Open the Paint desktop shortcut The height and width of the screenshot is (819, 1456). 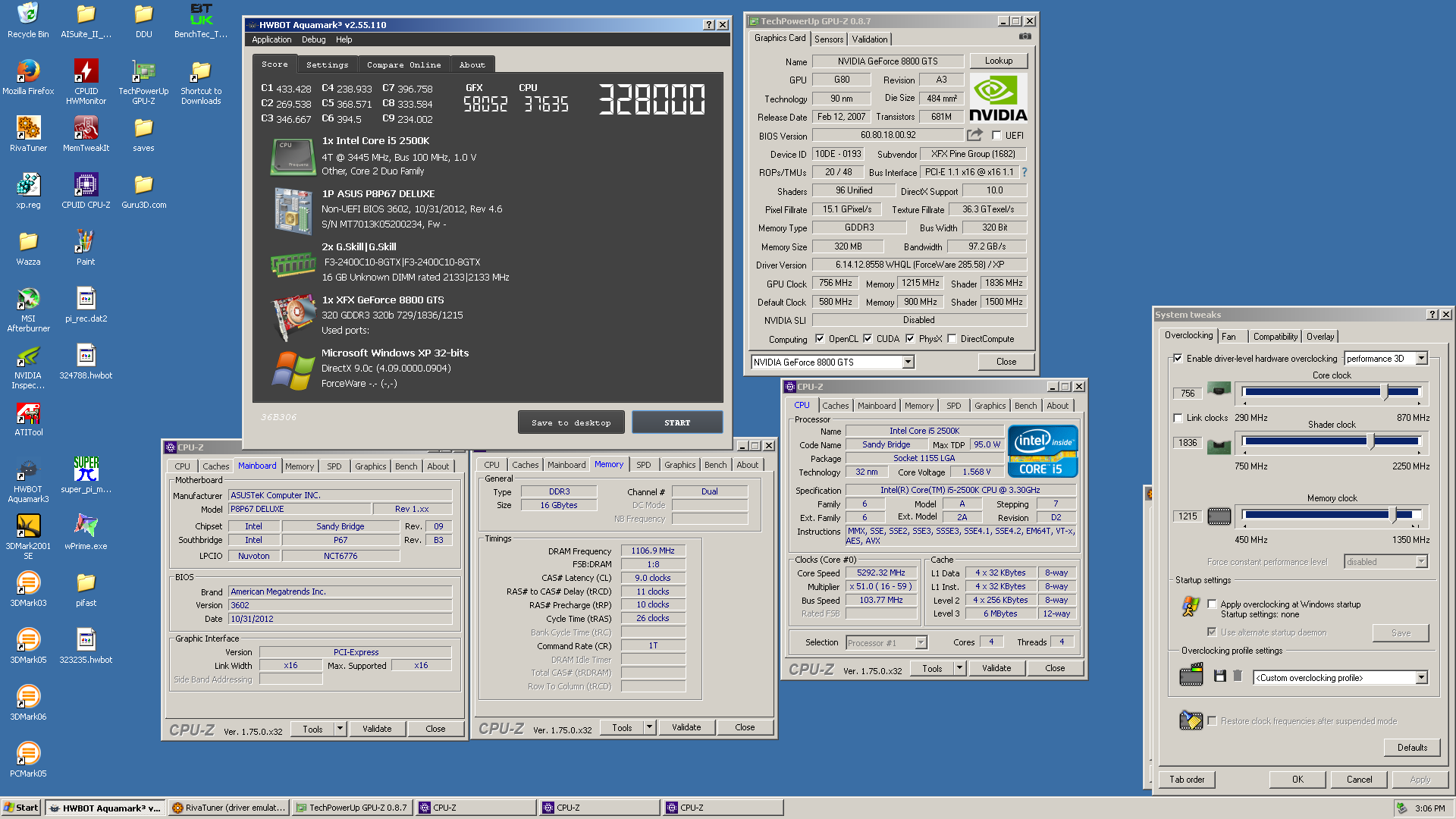pos(86,248)
